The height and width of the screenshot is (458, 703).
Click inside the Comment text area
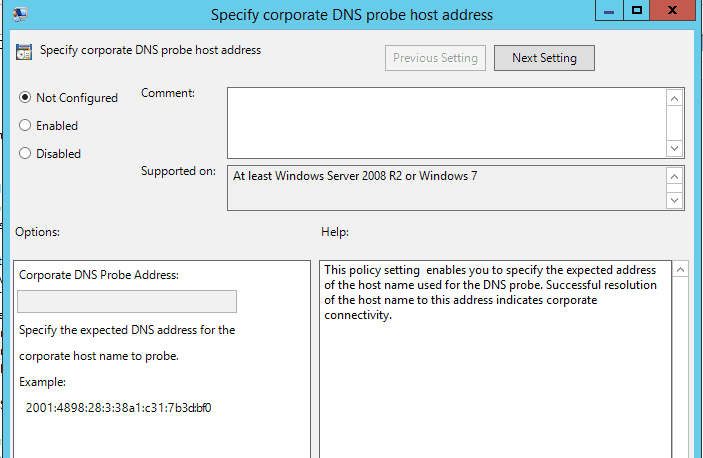pos(447,123)
